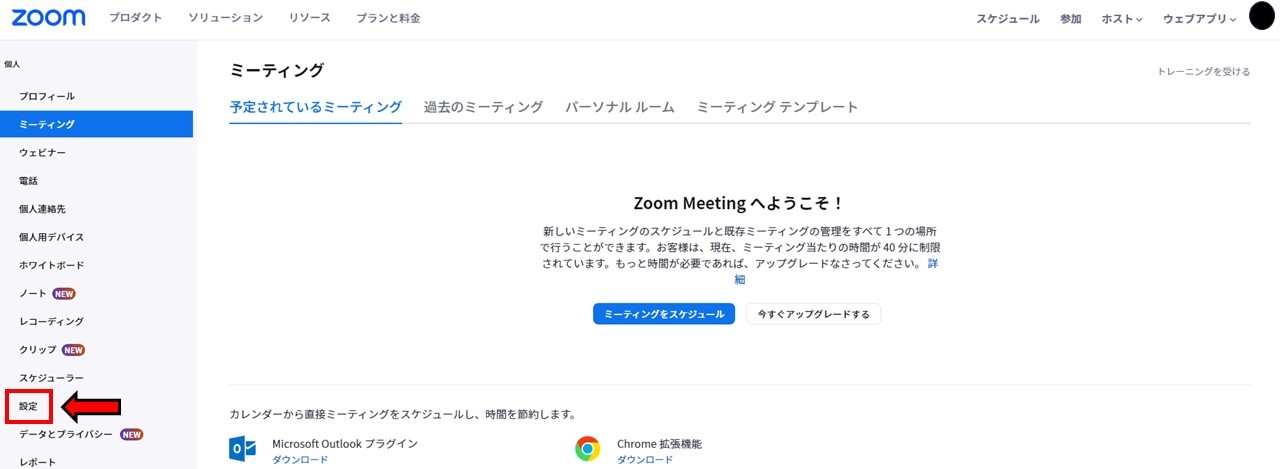Switch to 過去のミーティング tab

483,107
